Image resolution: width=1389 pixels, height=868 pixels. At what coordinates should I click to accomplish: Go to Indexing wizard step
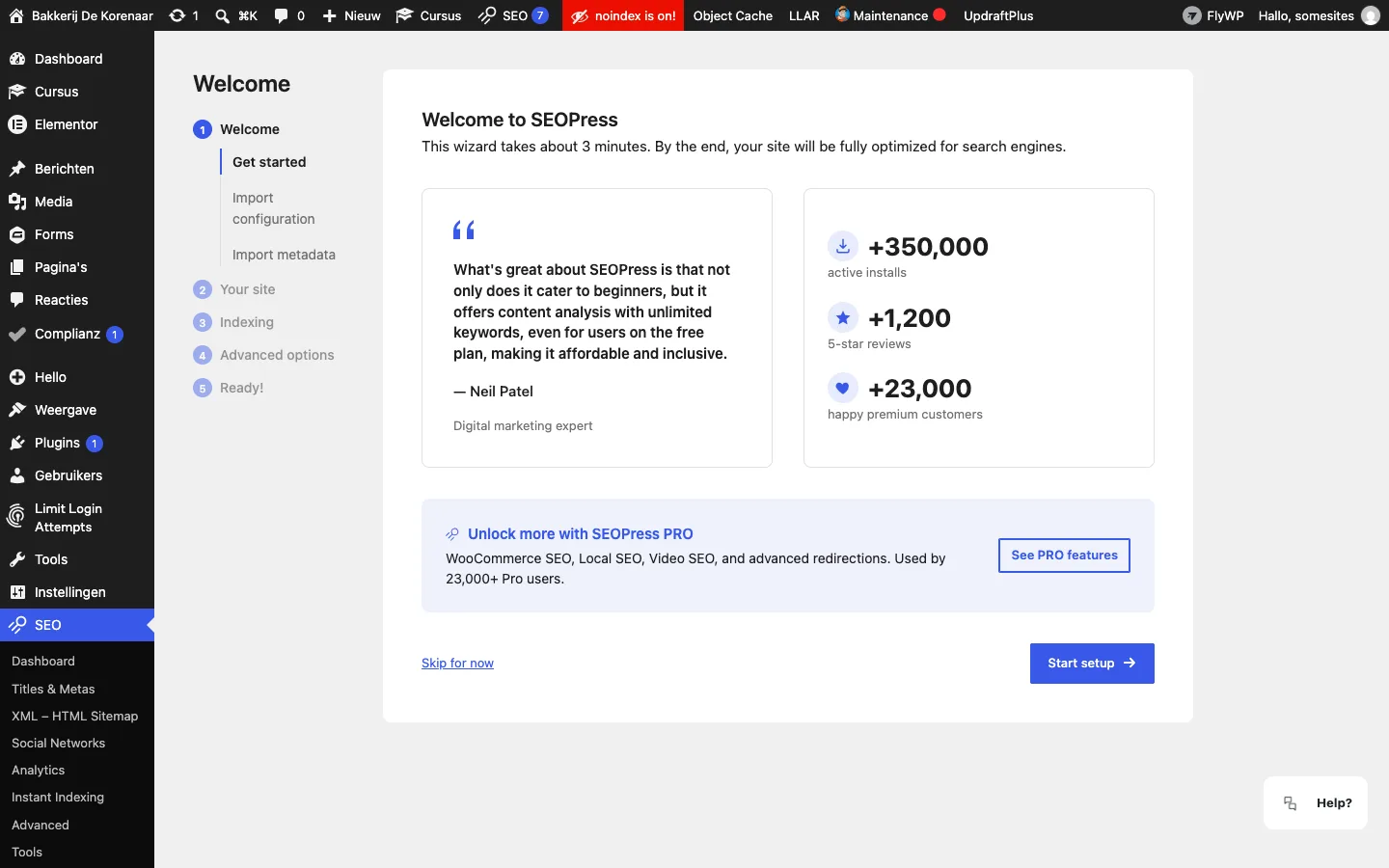(246, 322)
